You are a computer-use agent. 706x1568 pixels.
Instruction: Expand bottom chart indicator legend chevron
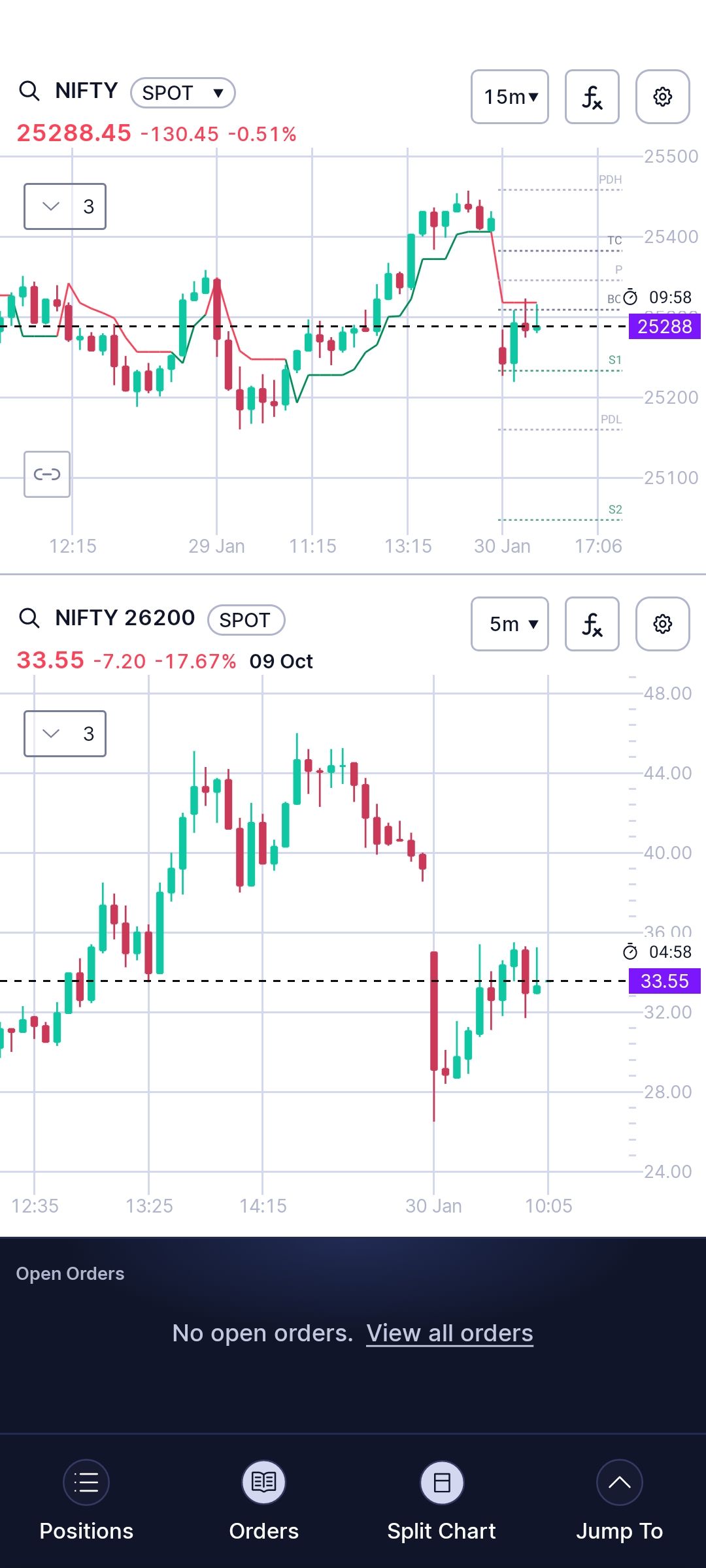click(x=51, y=734)
